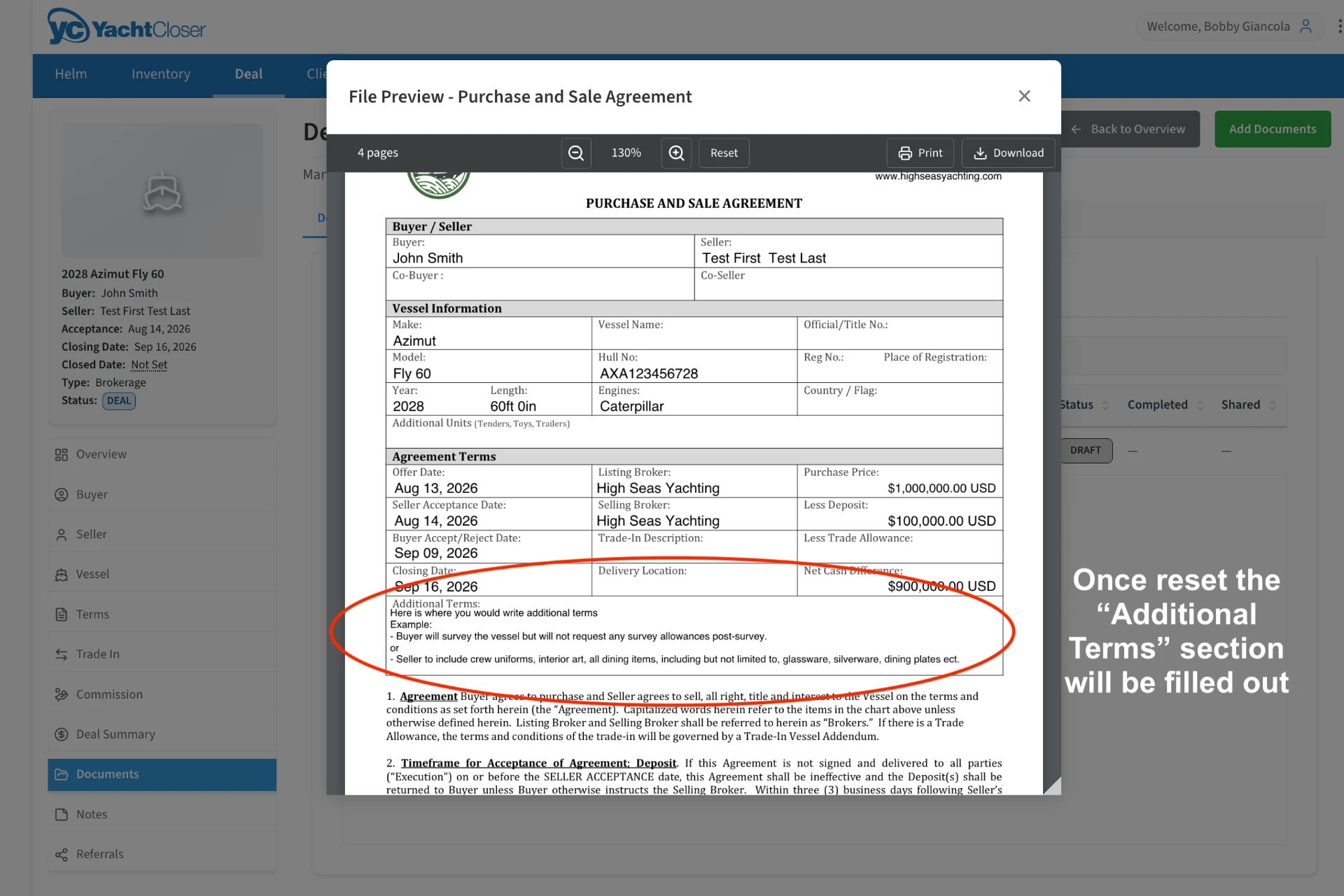Screen dimensions: 1344x896
Task: Select the Deal tab
Action: click(248, 74)
